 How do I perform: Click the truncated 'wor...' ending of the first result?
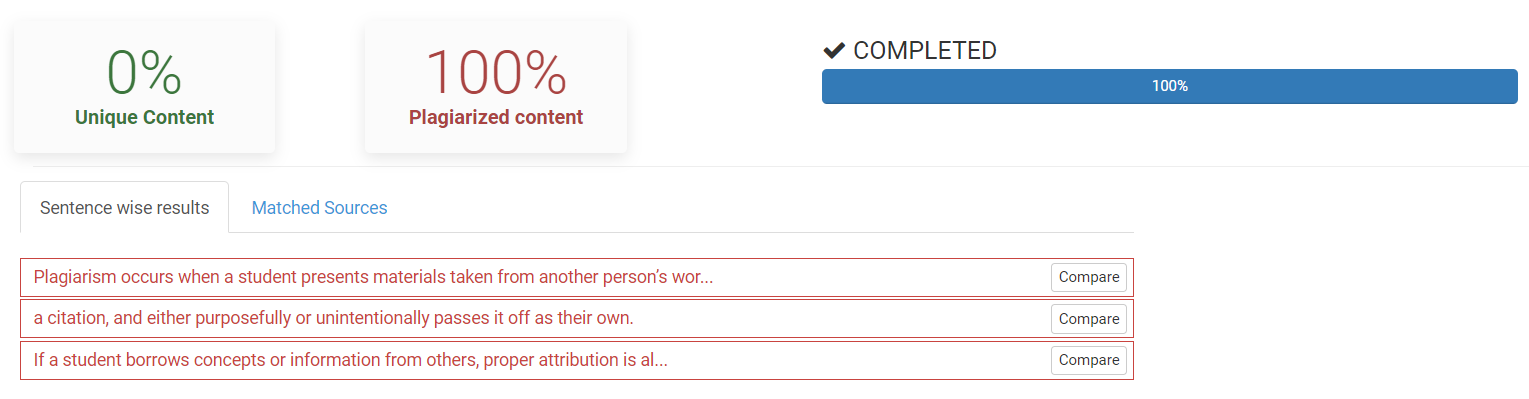[x=699, y=277]
